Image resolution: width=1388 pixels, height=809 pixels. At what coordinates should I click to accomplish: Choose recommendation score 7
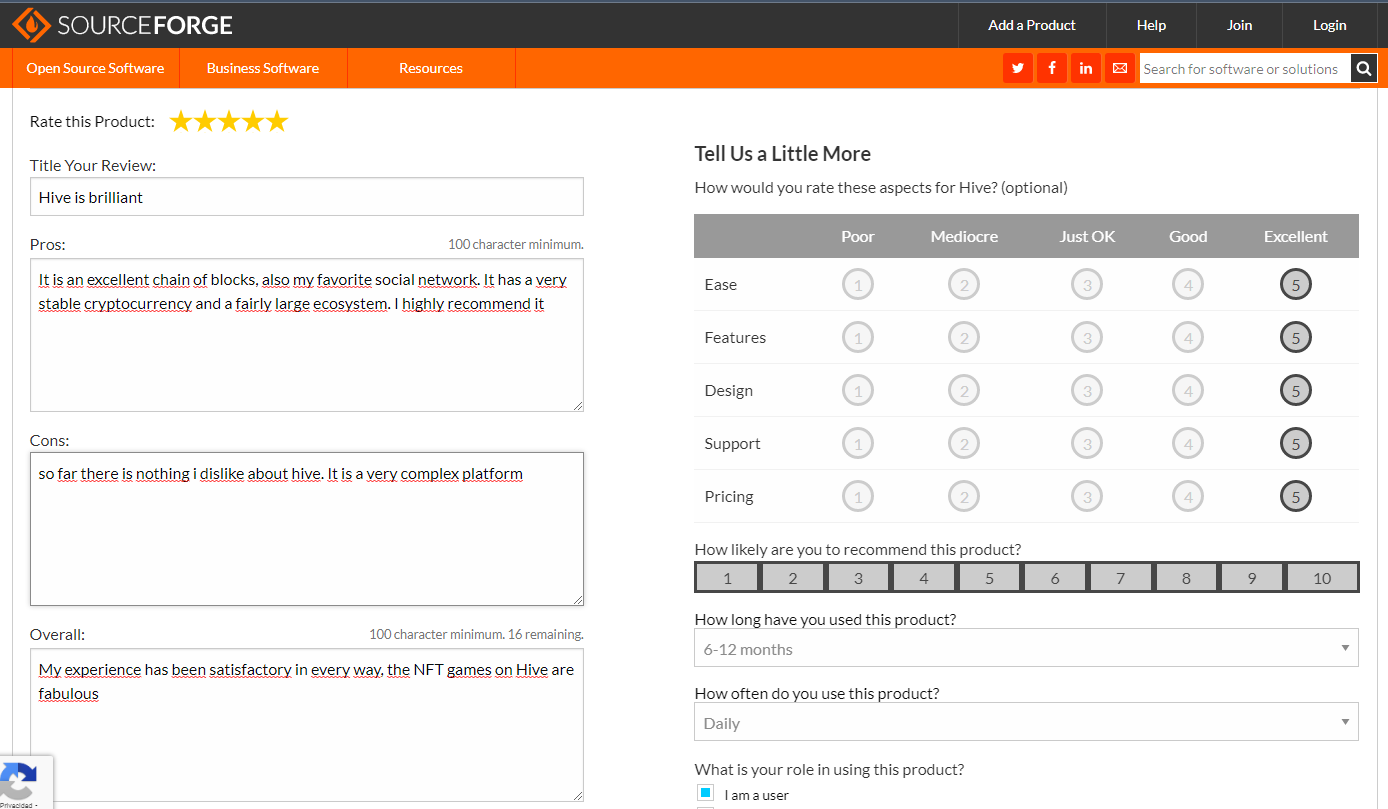(1120, 578)
